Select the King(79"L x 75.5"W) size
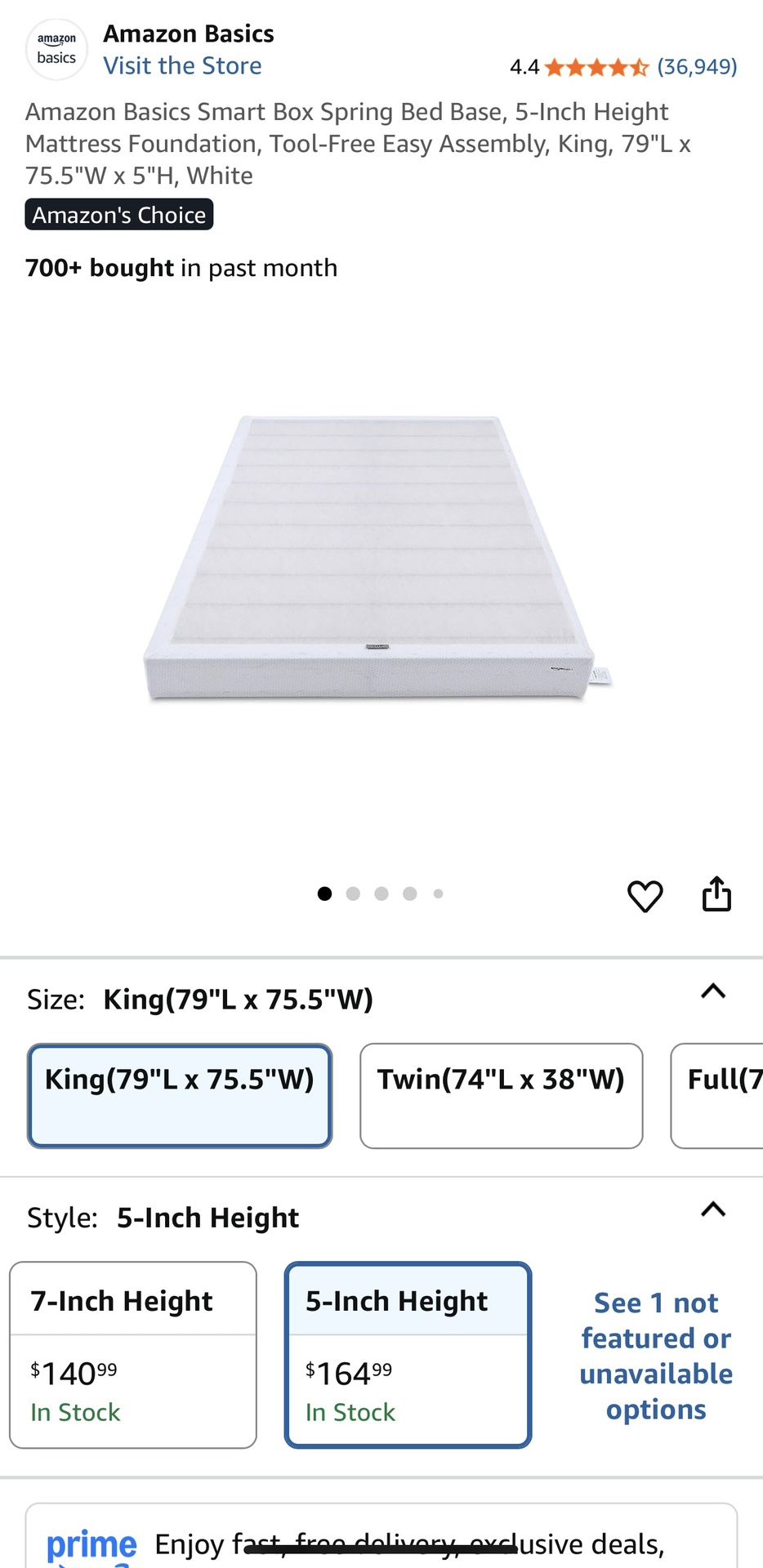This screenshot has width=763, height=1568. pos(180,1096)
